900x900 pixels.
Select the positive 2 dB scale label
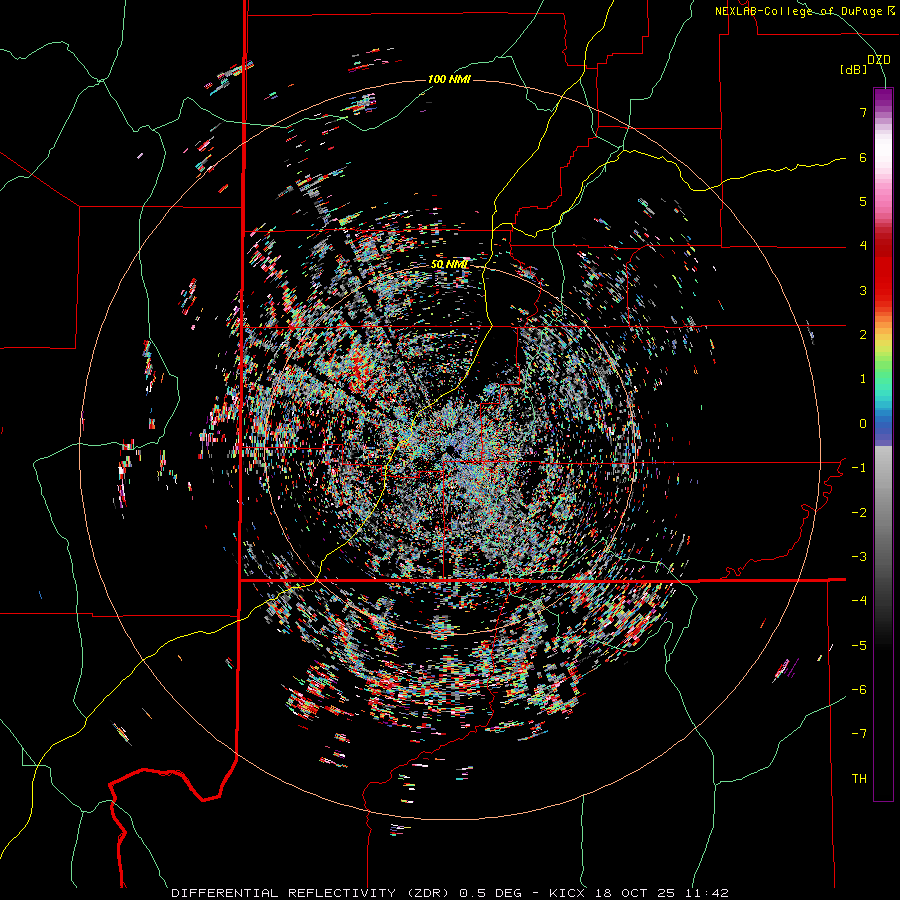[x=863, y=335]
